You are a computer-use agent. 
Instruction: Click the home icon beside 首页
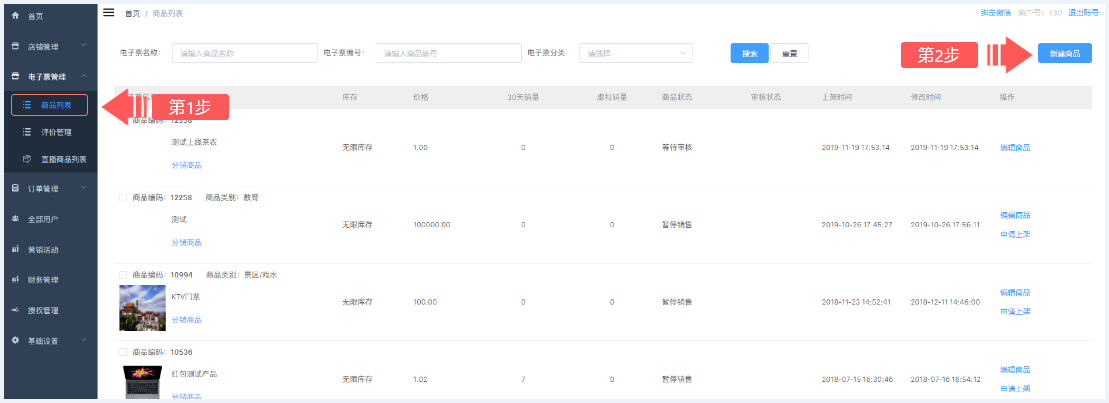click(15, 17)
